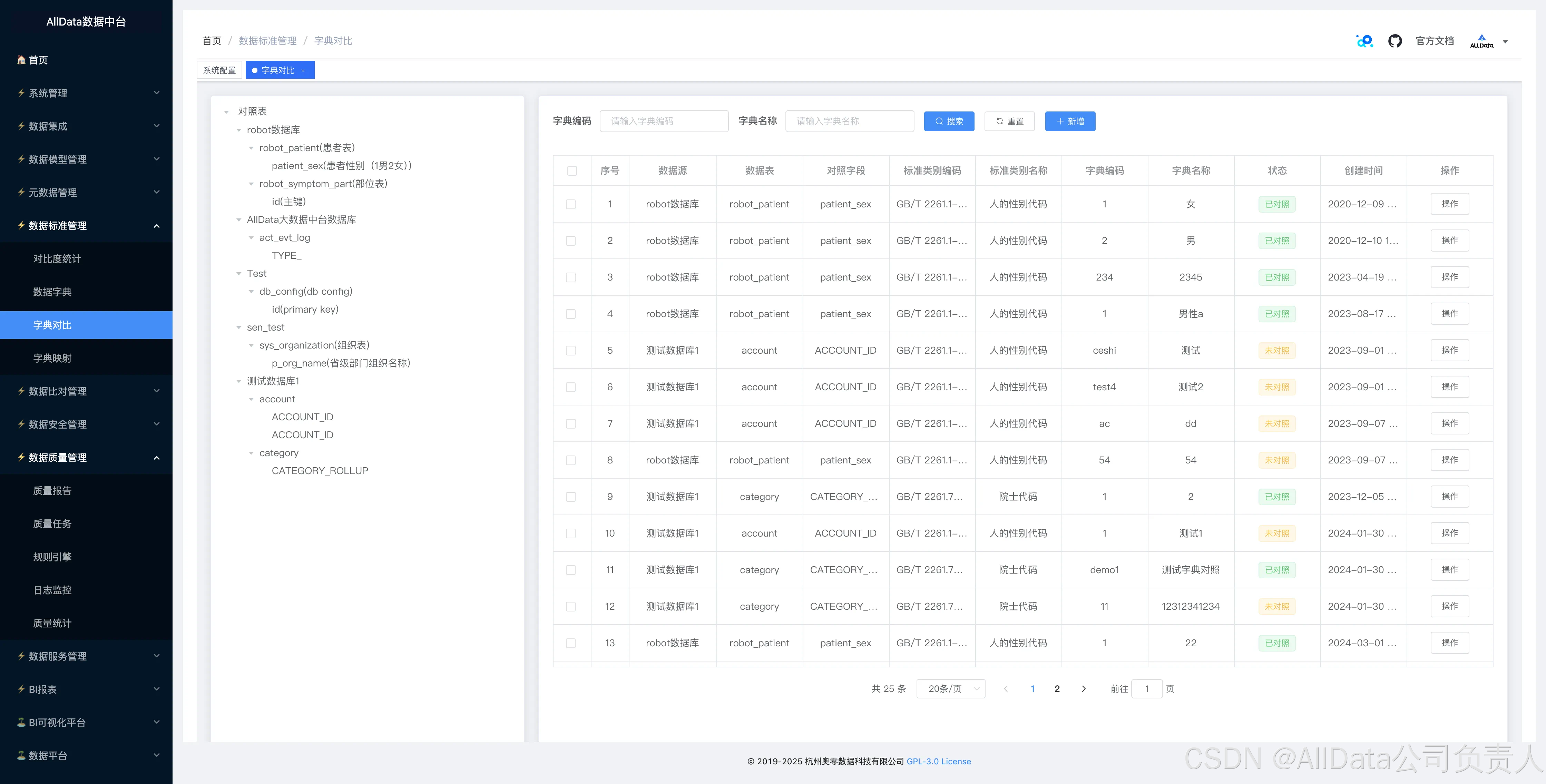Click the BI可视化平台 sidebar icon

[21, 722]
